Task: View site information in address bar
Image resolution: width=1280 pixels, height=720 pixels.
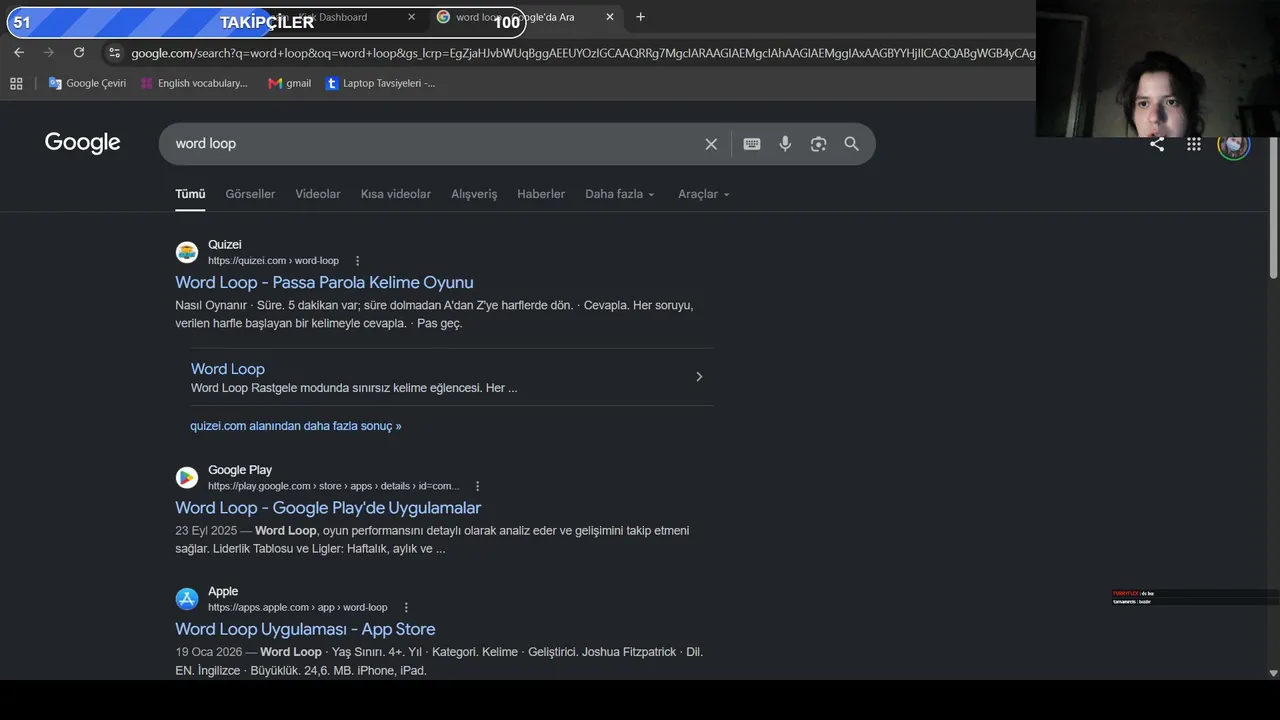Action: click(114, 53)
